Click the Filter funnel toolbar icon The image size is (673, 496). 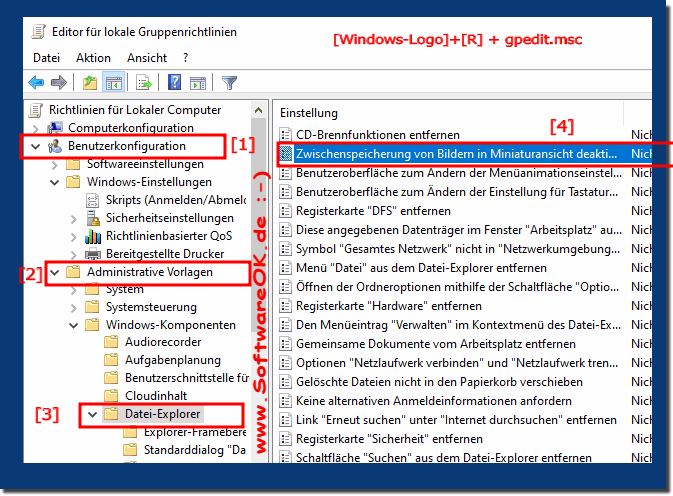tap(229, 82)
